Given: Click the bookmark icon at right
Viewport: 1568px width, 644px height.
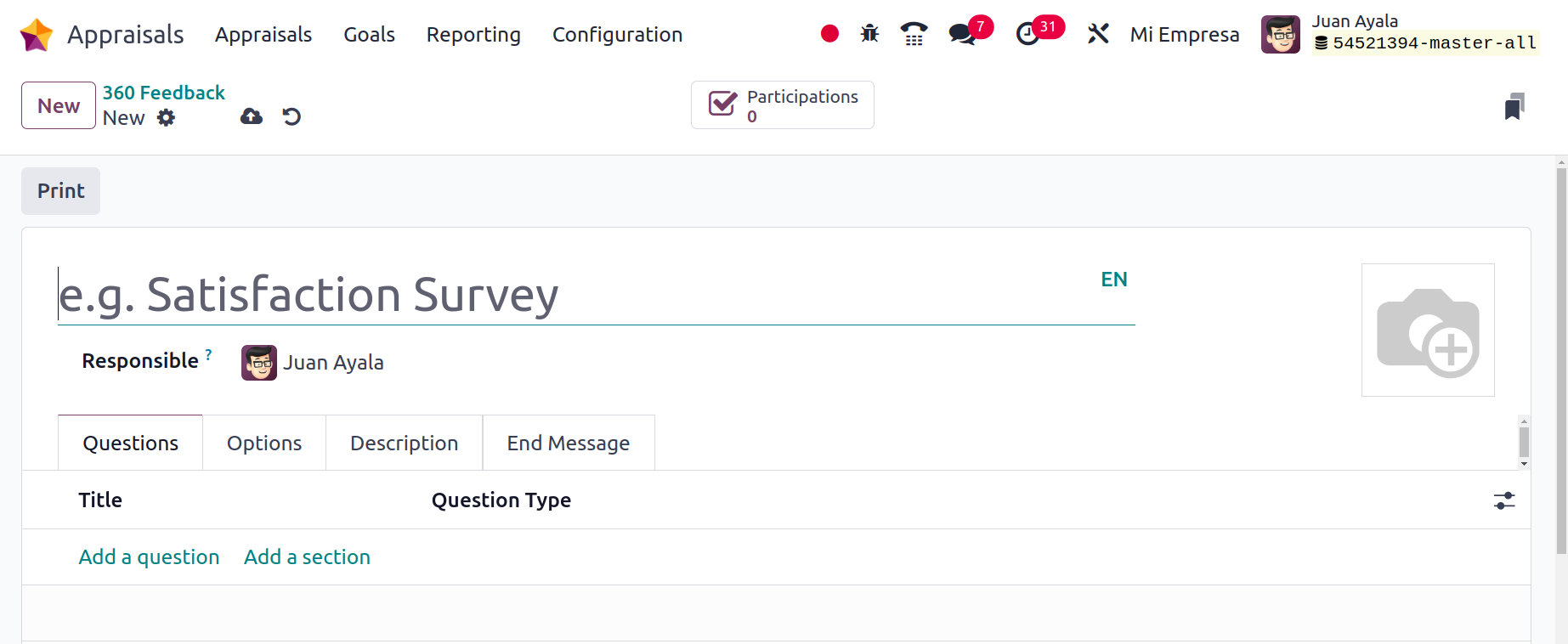Looking at the screenshot, I should 1514,106.
